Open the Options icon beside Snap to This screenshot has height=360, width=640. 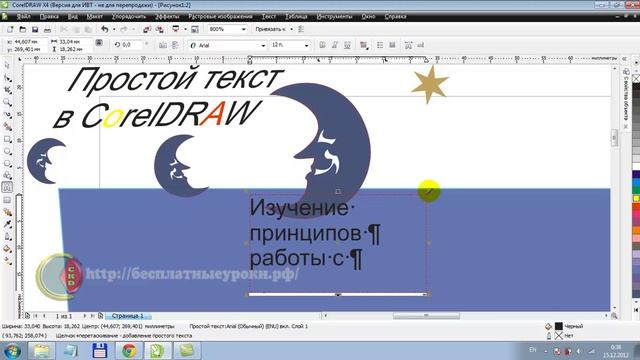click(301, 29)
